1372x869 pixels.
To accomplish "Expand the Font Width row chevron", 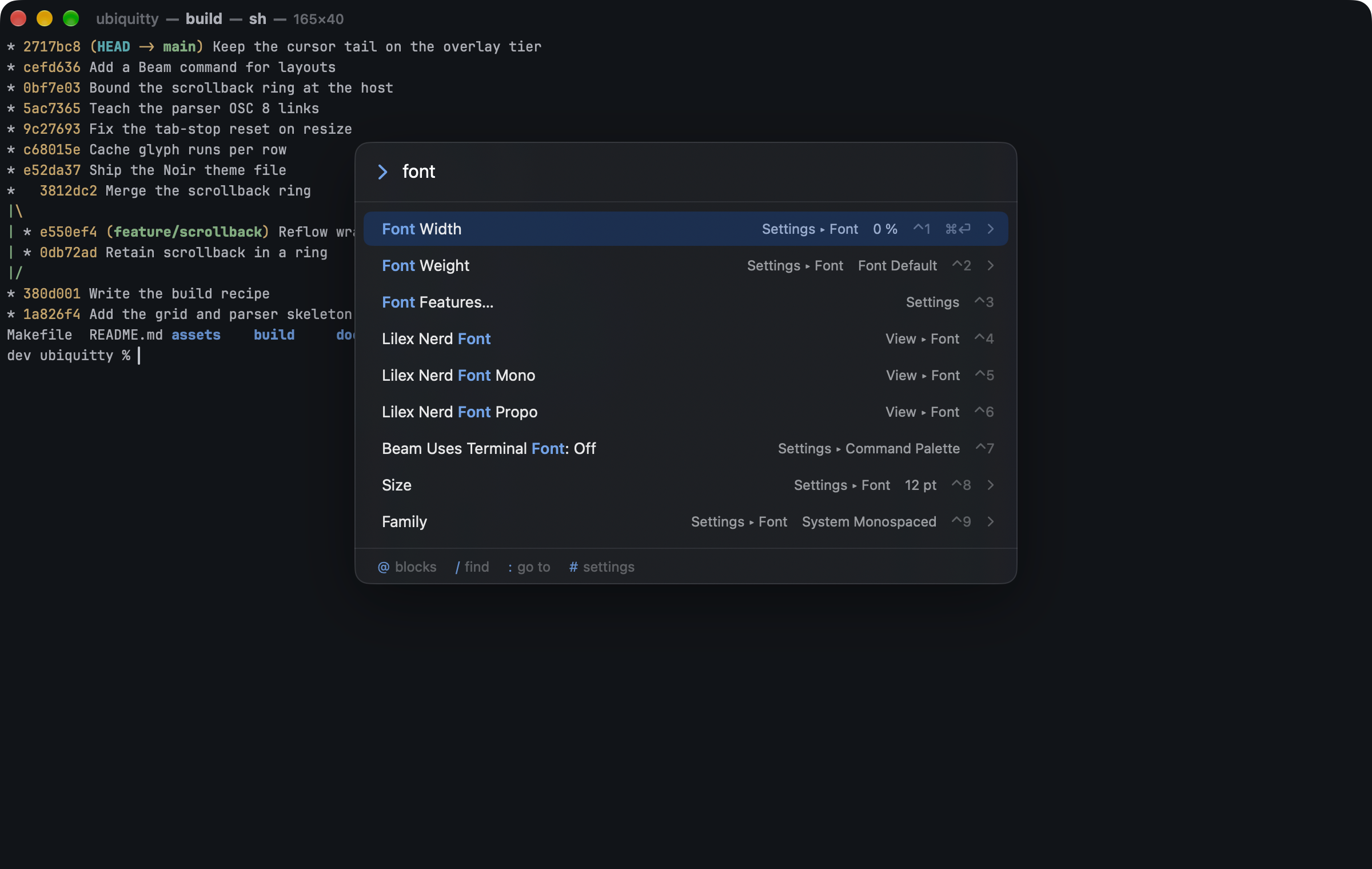I will click(991, 229).
